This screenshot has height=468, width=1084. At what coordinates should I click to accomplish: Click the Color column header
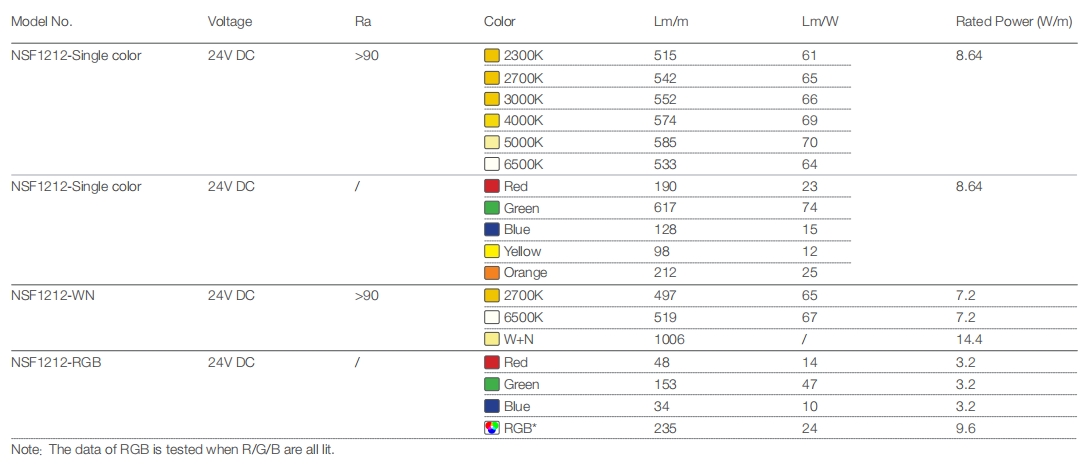pos(499,21)
